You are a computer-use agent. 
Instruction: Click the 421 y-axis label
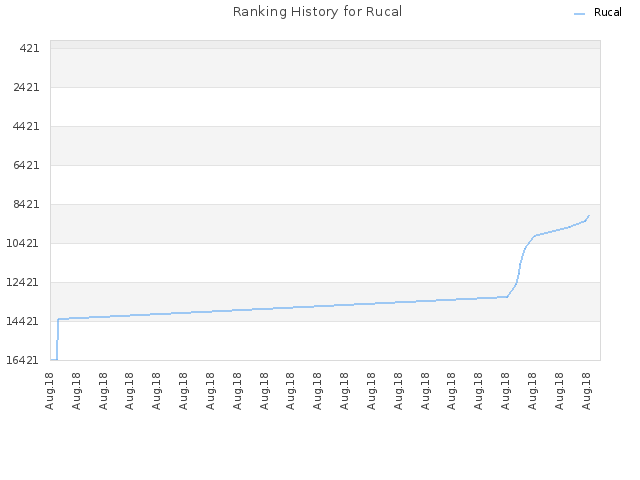(29, 48)
